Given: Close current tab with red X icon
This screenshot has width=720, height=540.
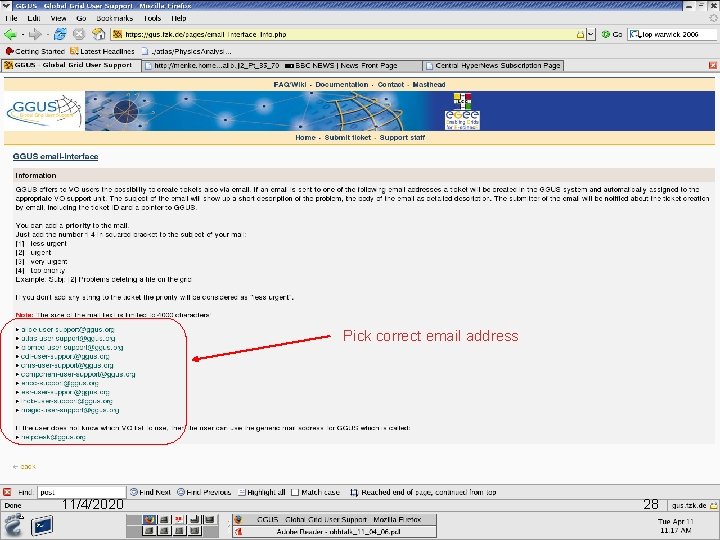Looking at the screenshot, I should [713, 65].
